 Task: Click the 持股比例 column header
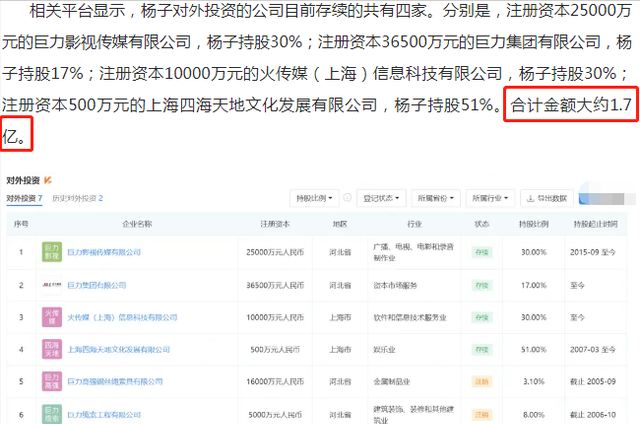[533, 224]
